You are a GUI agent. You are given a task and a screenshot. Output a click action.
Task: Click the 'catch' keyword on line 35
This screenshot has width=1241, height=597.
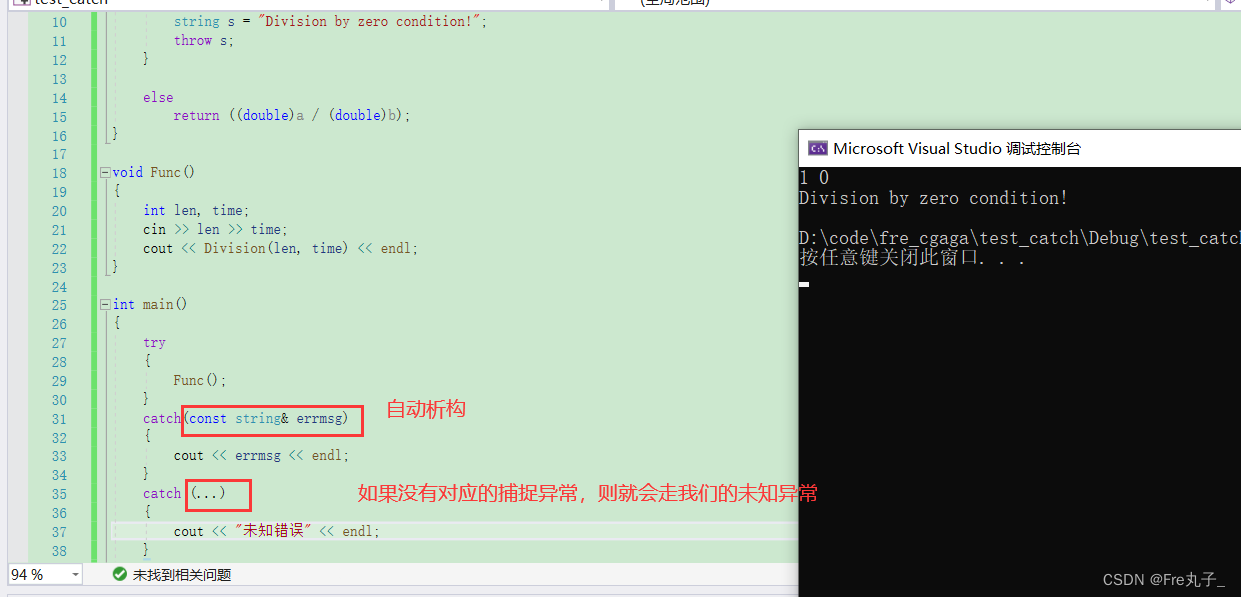[162, 494]
